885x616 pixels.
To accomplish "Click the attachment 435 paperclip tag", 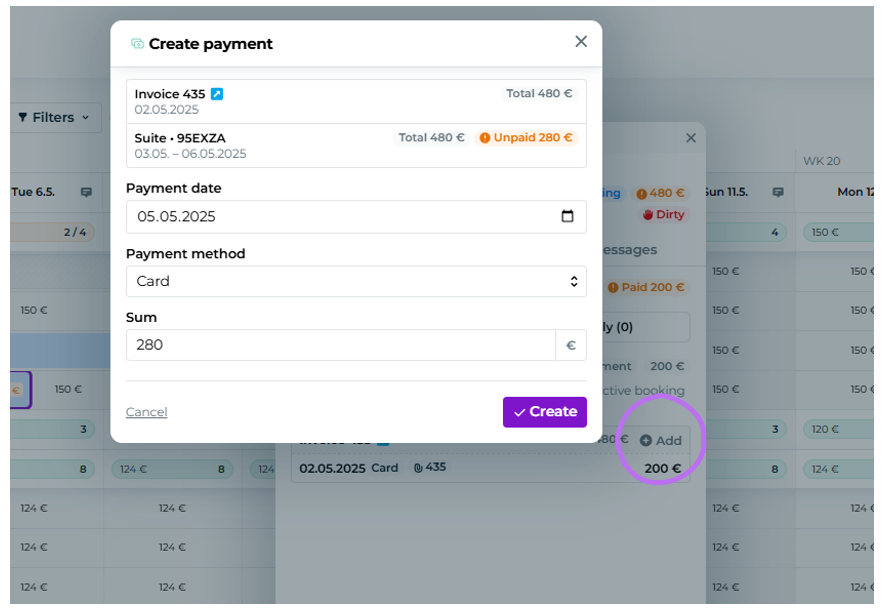I will click(x=430, y=468).
